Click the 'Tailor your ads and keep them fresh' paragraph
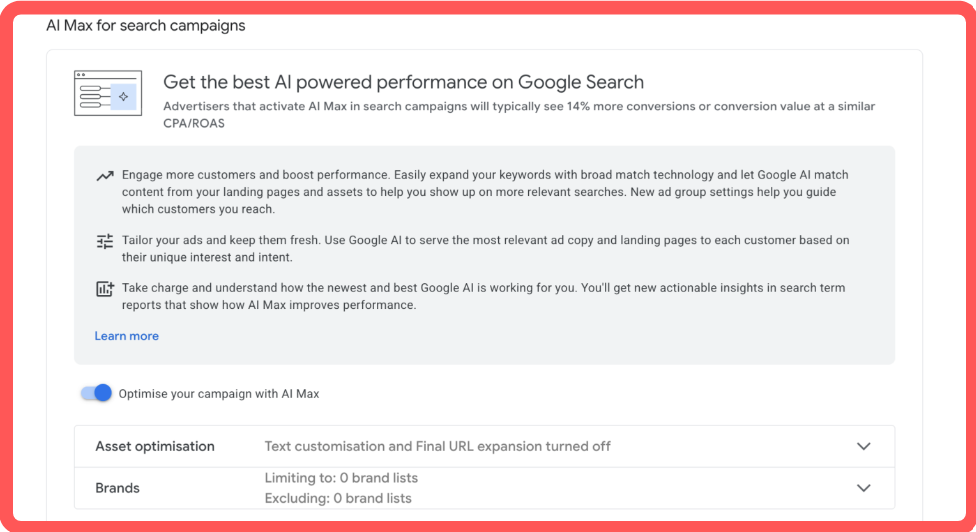 (x=486, y=248)
